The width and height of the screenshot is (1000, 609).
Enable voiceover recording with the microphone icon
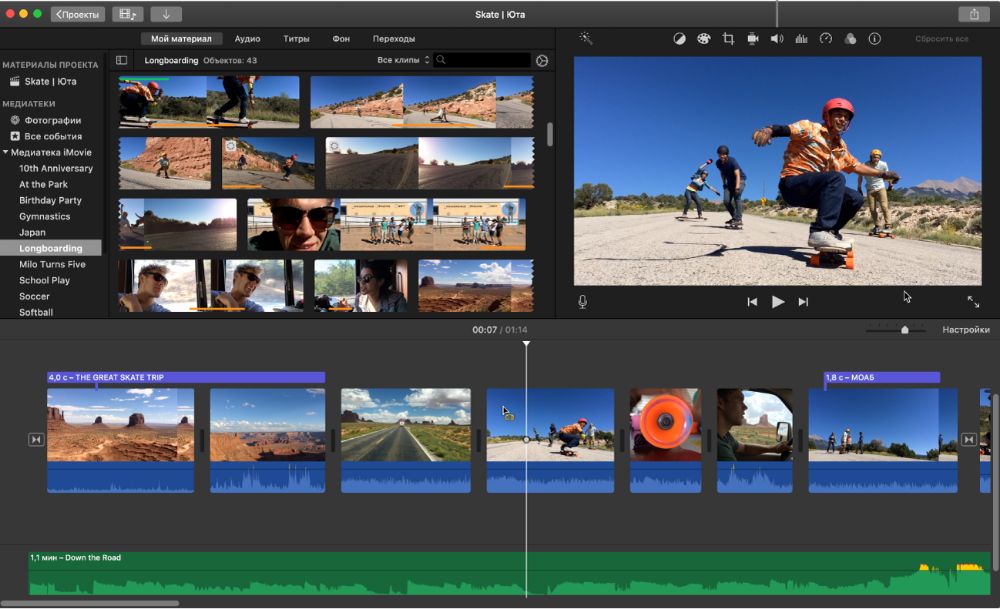click(582, 299)
